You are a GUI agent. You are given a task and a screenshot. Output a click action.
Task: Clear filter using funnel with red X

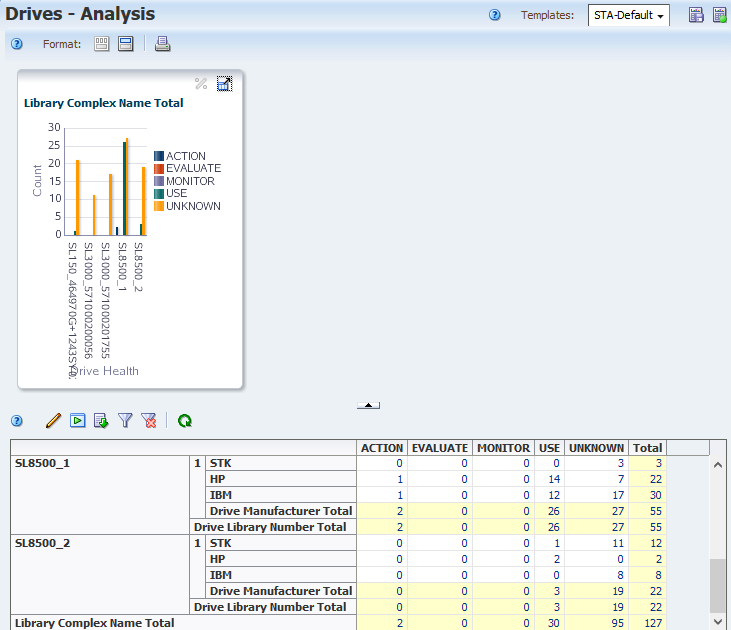(x=148, y=421)
